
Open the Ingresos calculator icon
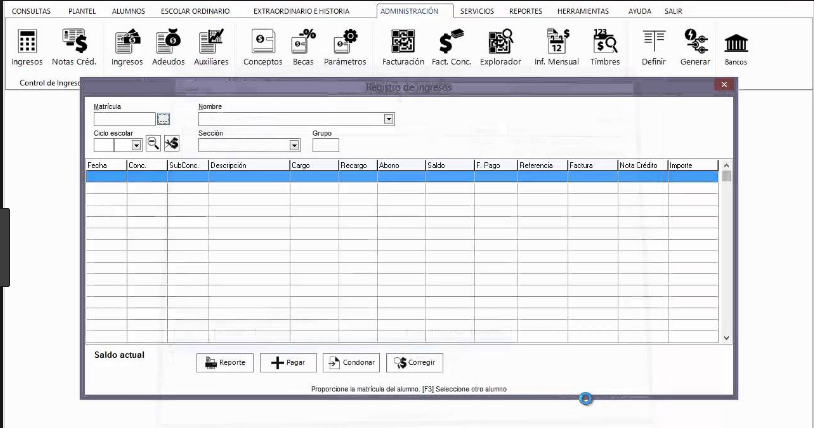click(x=27, y=47)
